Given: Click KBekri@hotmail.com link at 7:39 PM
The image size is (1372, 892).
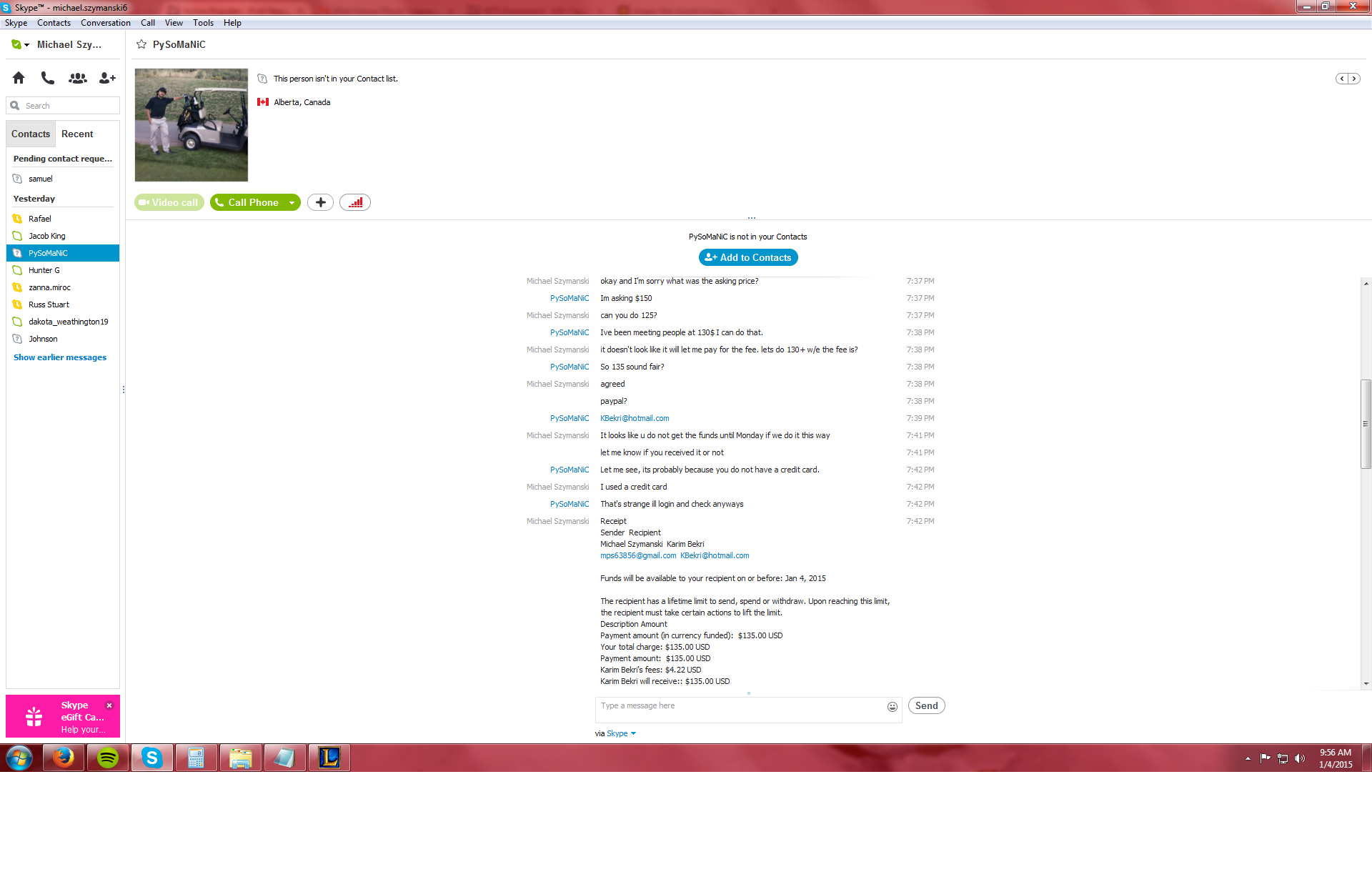Looking at the screenshot, I should coord(635,418).
